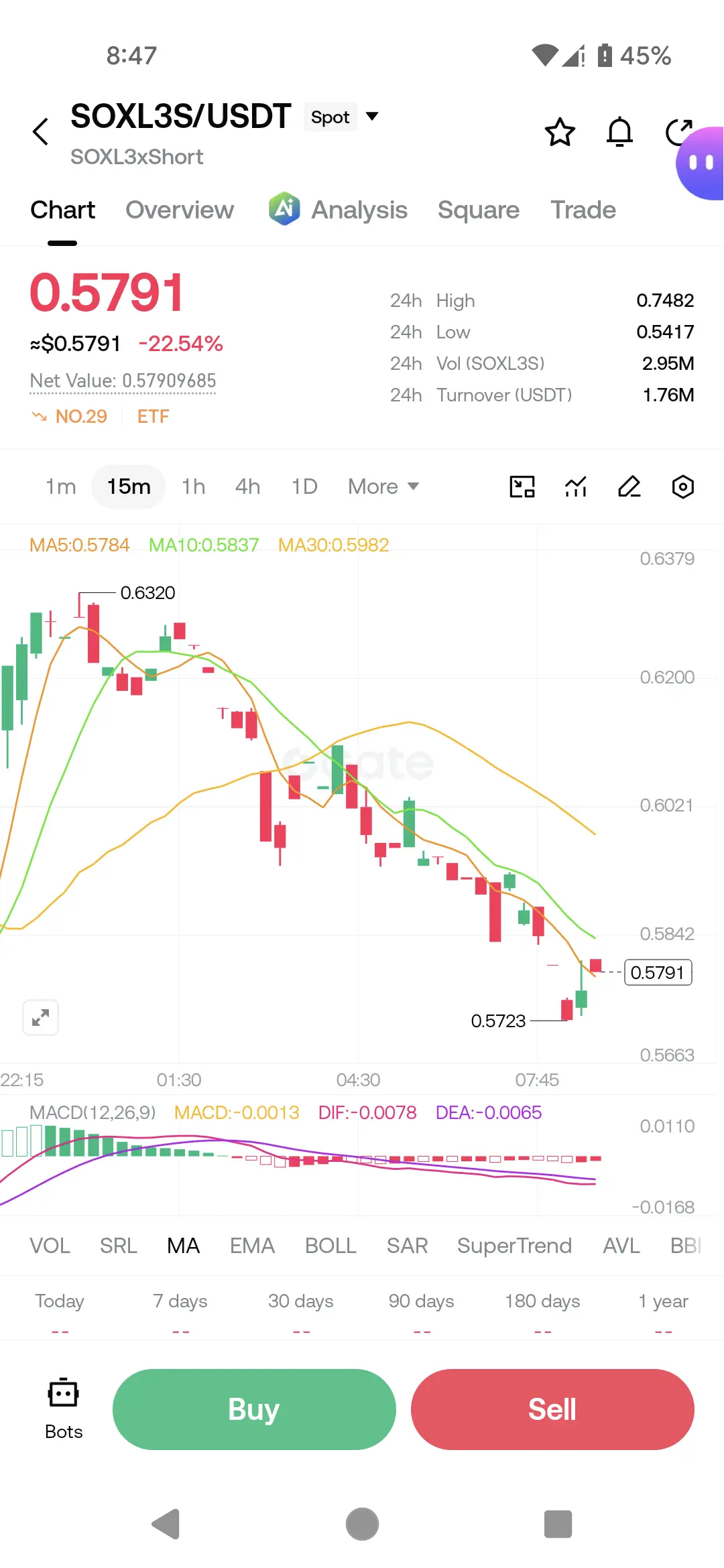Screen dimensions: 724x1568
Task: Open the Square tab
Action: point(479,210)
